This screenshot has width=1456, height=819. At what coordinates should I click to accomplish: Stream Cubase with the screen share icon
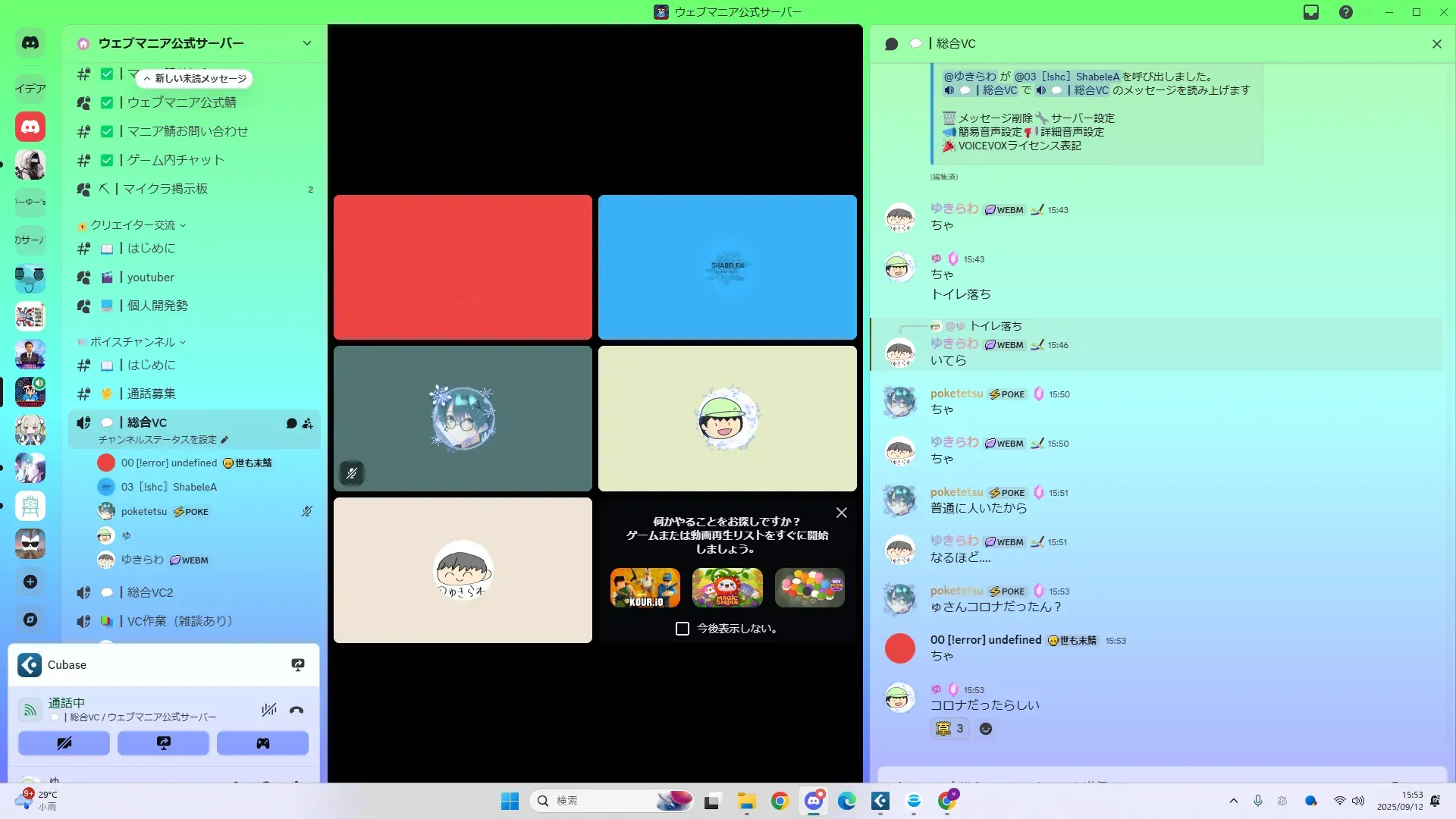pyautogui.click(x=298, y=665)
